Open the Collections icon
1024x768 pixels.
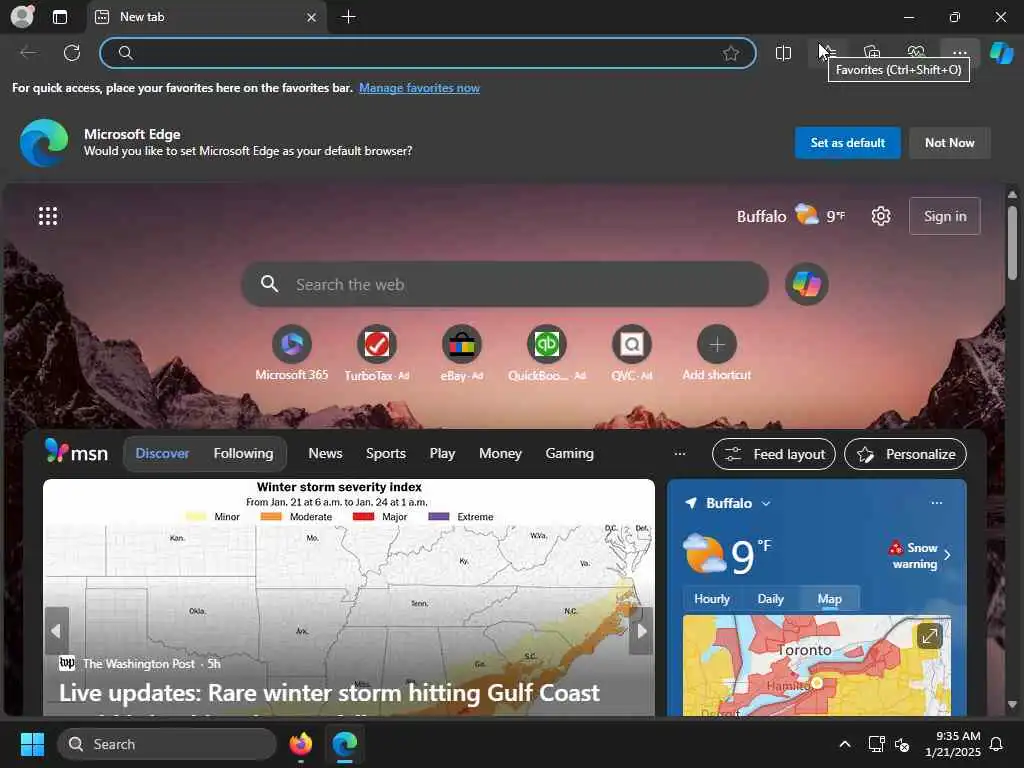[x=872, y=52]
